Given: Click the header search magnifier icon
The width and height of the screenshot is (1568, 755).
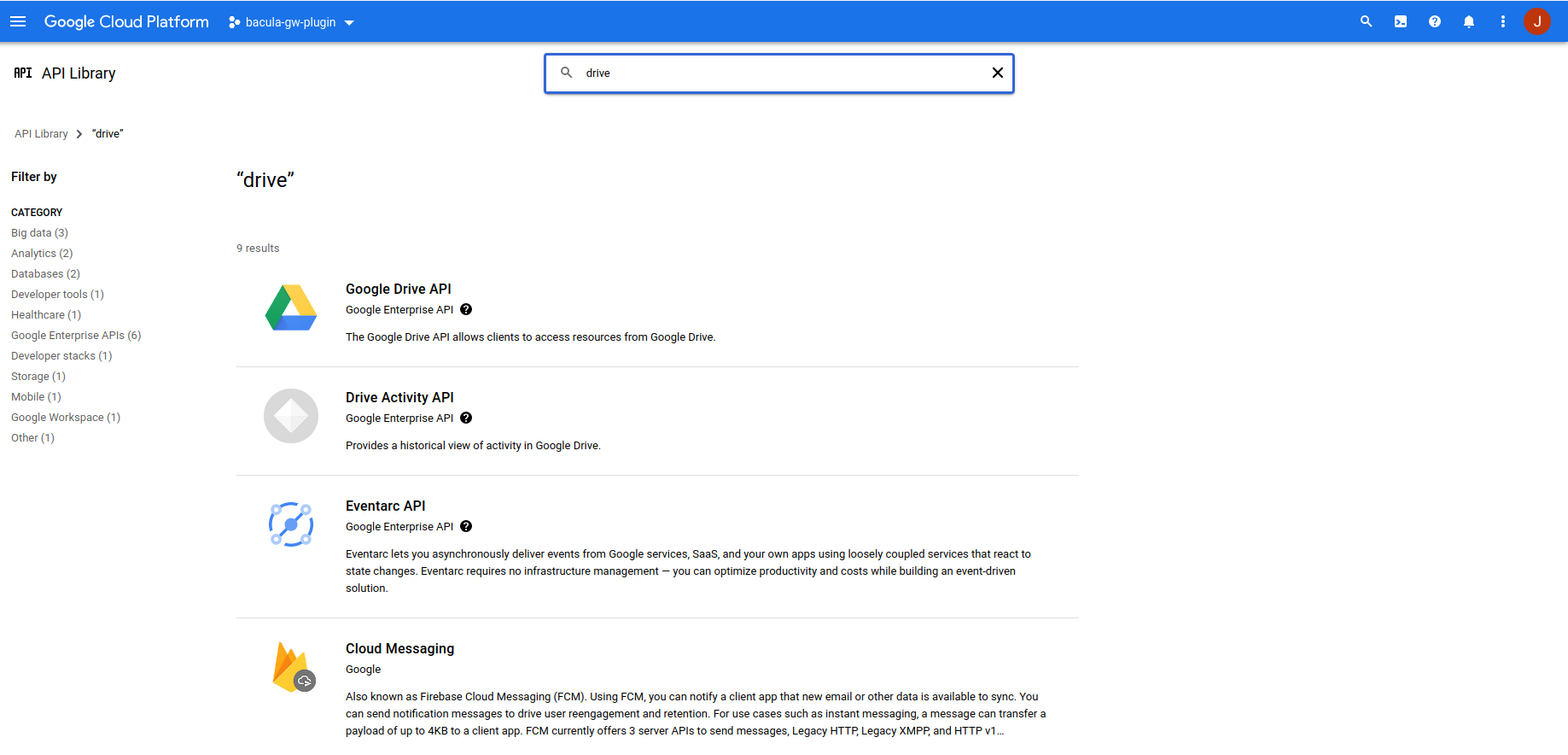Looking at the screenshot, I should tap(1367, 21).
